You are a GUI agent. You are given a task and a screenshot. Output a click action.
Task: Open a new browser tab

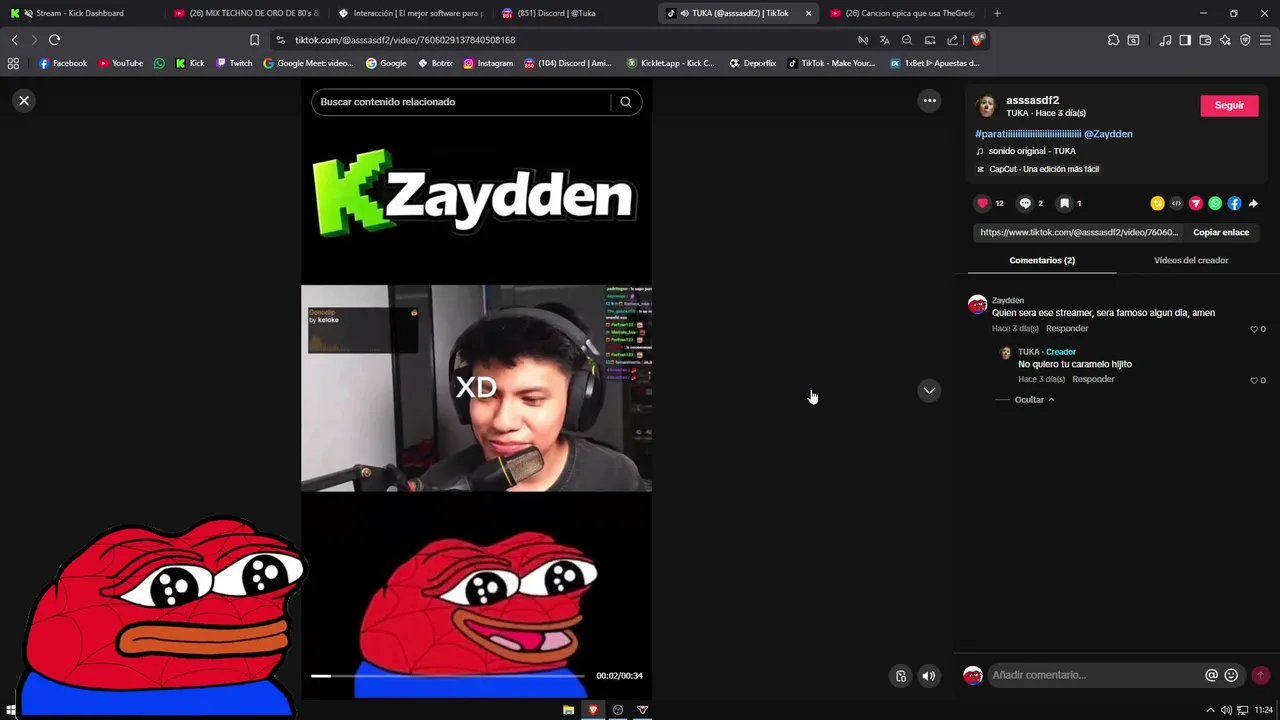point(997,13)
